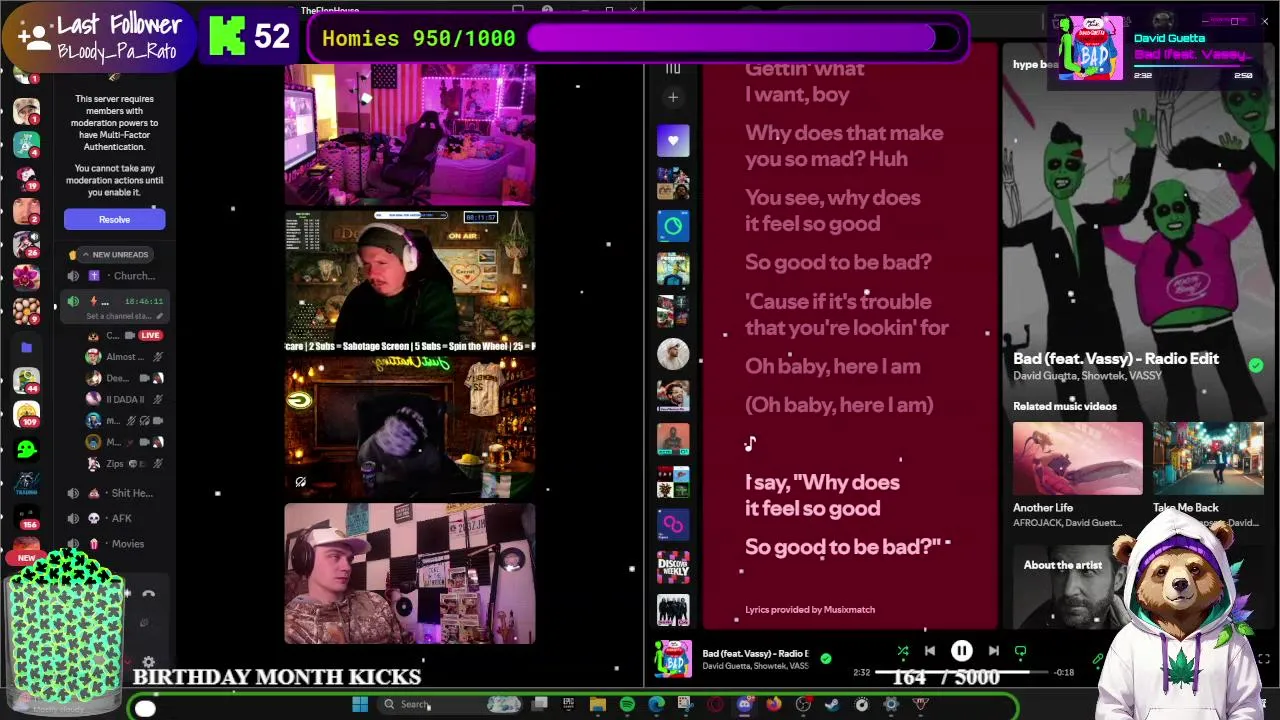Click the LIVE badge on streaming user

tap(150, 335)
